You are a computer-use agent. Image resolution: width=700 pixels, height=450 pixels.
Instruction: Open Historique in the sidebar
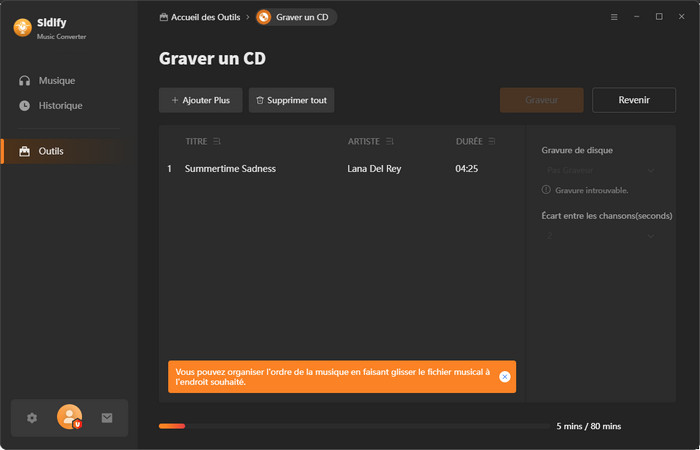coord(60,105)
